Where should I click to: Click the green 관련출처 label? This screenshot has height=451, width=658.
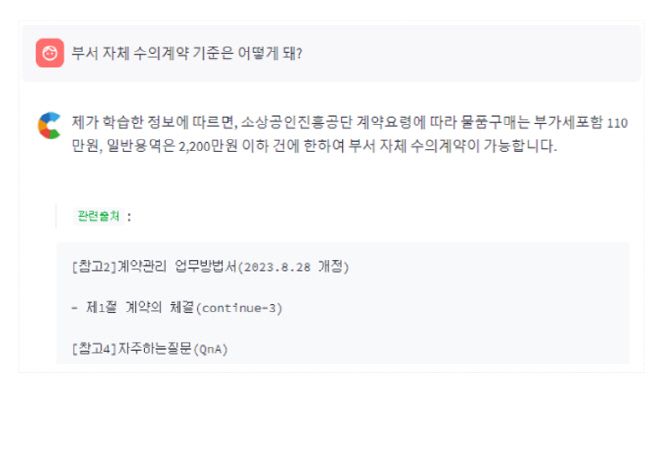click(x=99, y=216)
